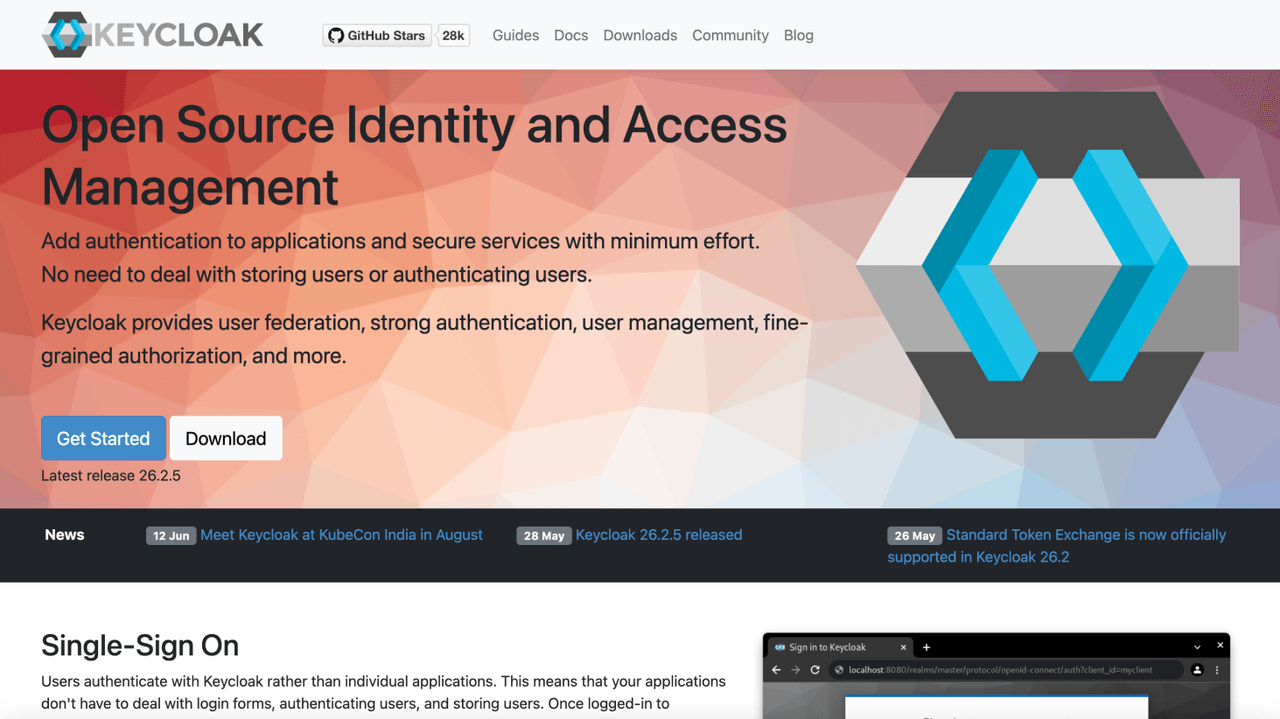Open a new tab with the plus icon
Viewport: 1280px width, 719px height.
(x=926, y=646)
